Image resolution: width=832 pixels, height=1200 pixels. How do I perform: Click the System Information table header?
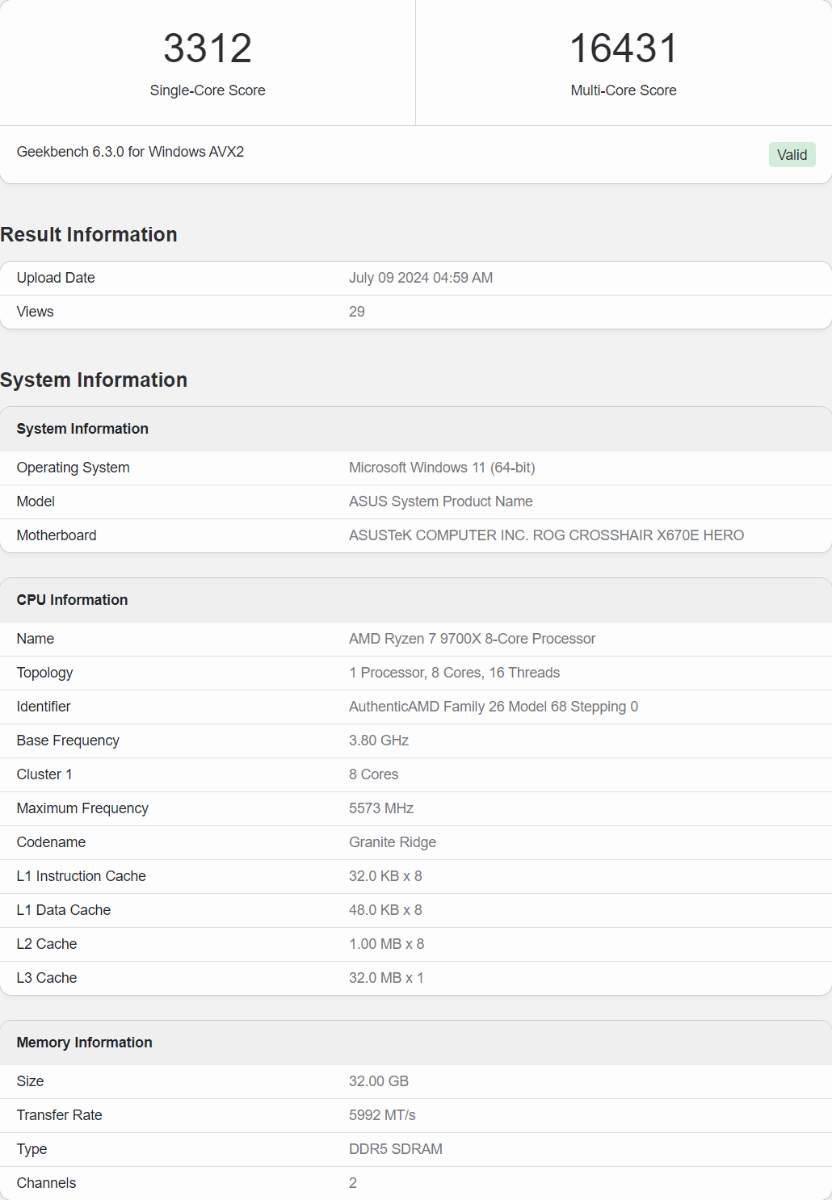pos(83,429)
